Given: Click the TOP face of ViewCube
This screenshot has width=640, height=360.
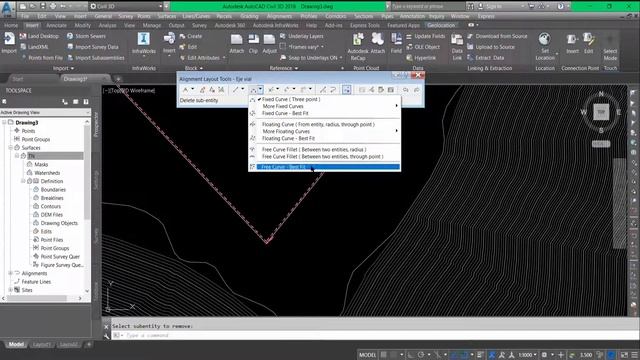Looking at the screenshot, I should [x=601, y=111].
